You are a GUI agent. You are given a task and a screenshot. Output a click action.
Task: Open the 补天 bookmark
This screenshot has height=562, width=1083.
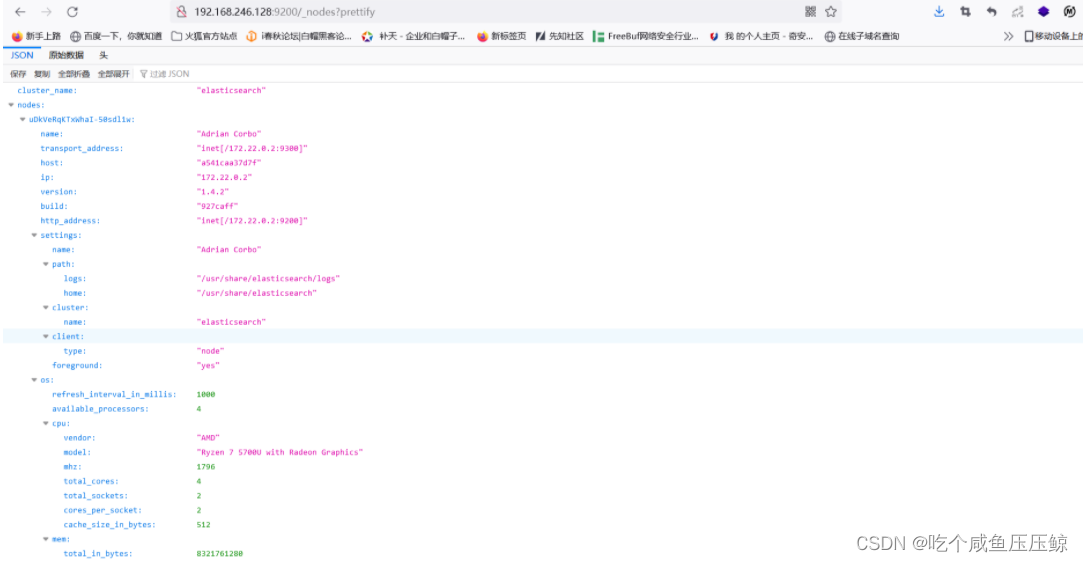click(x=414, y=36)
